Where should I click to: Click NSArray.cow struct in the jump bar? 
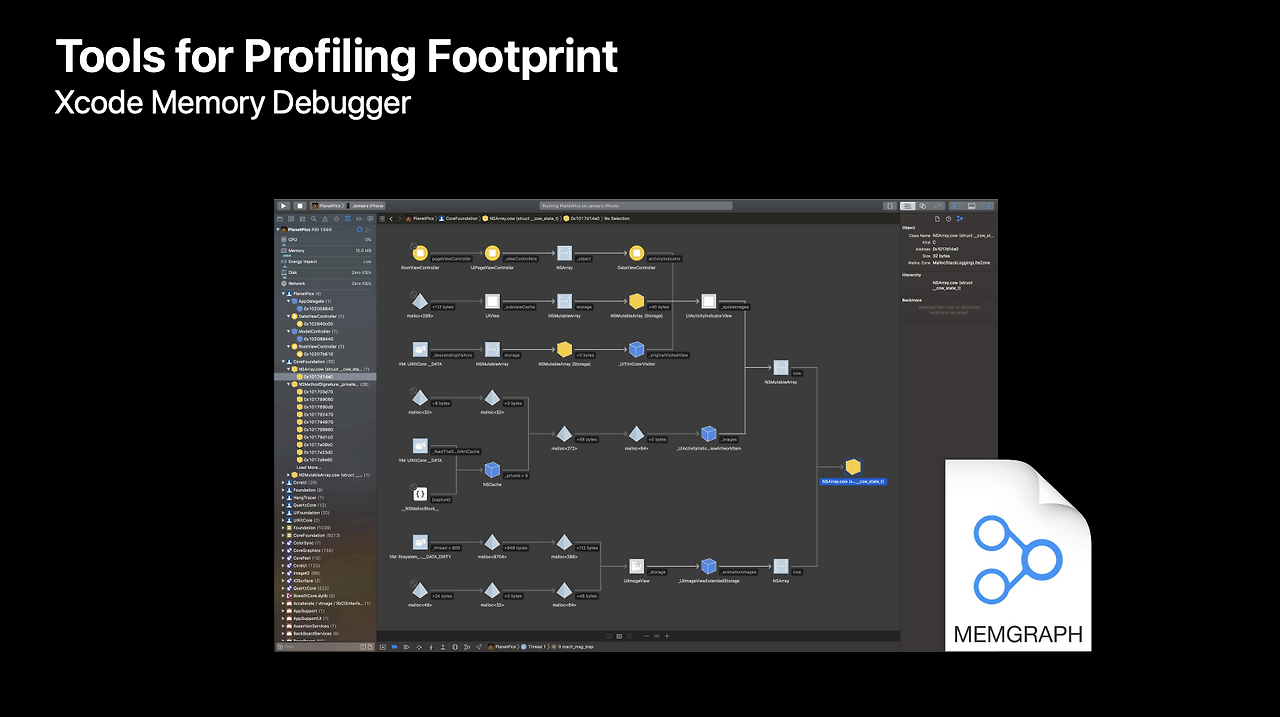(x=521, y=218)
